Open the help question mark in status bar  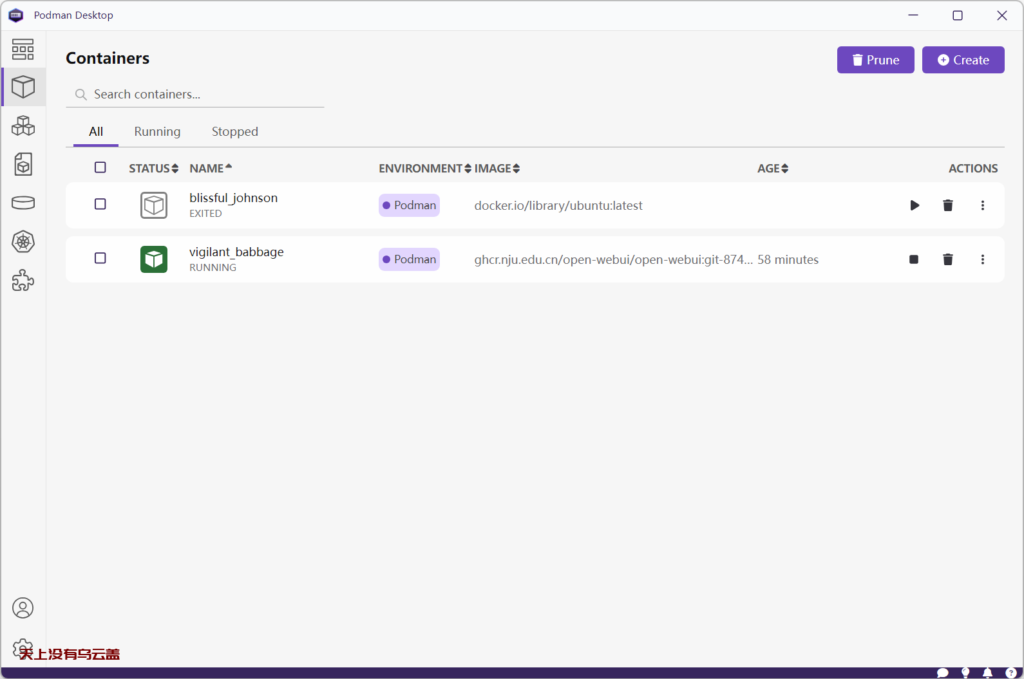pyautogui.click(x=1010, y=672)
